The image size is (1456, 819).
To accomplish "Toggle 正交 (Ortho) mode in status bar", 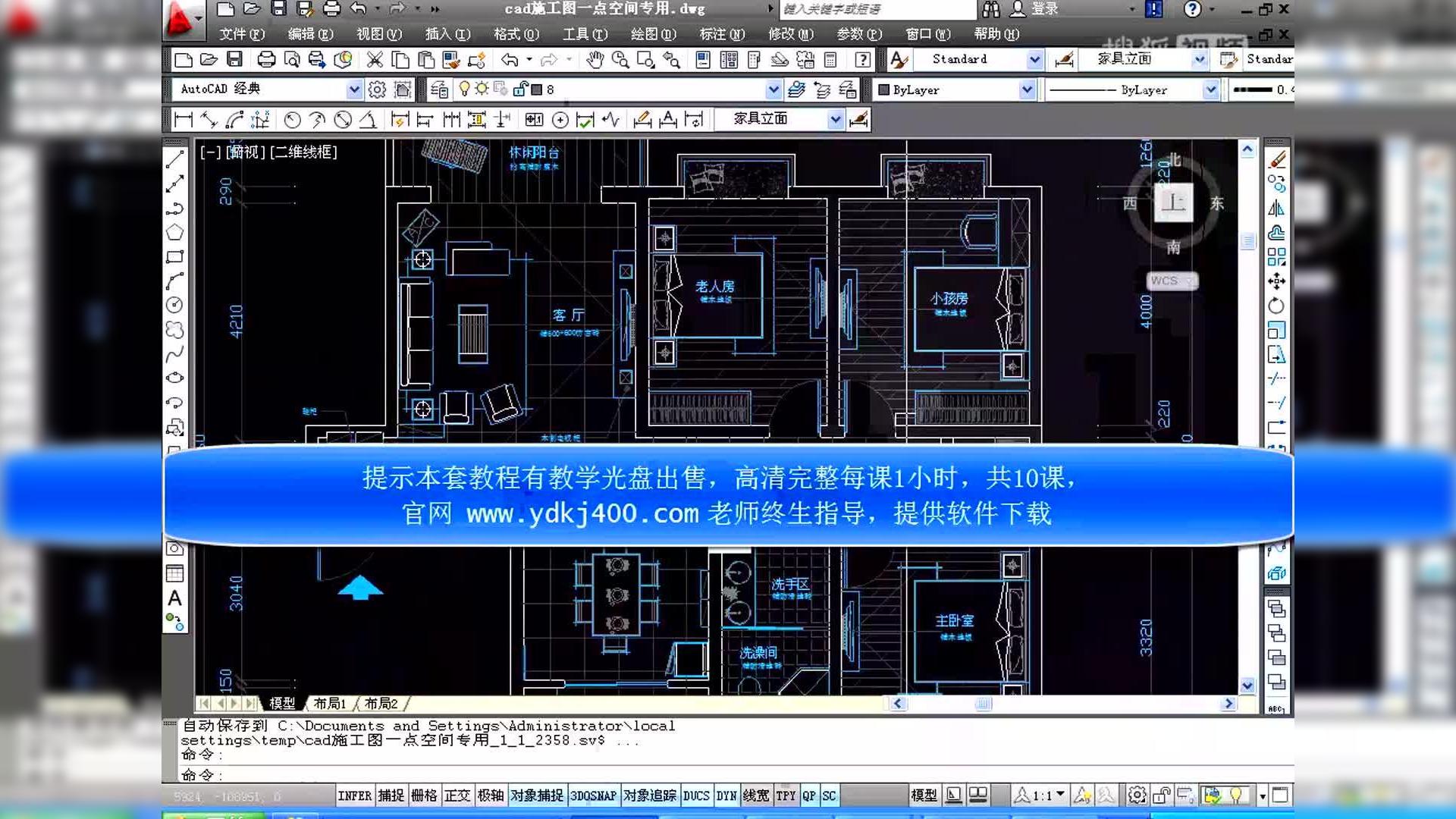I will [458, 795].
